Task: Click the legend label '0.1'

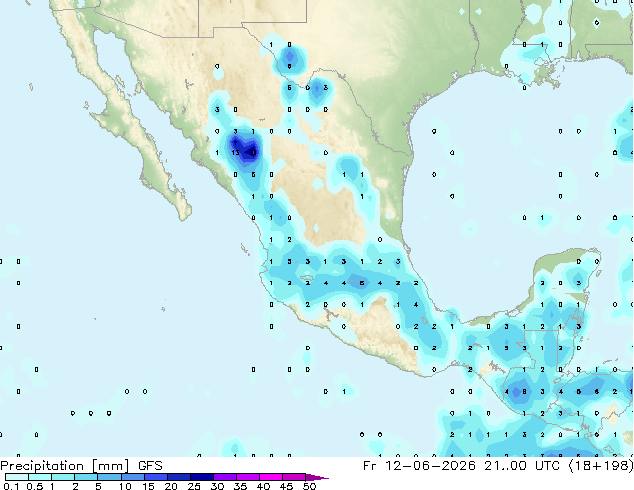Action: 11,486
